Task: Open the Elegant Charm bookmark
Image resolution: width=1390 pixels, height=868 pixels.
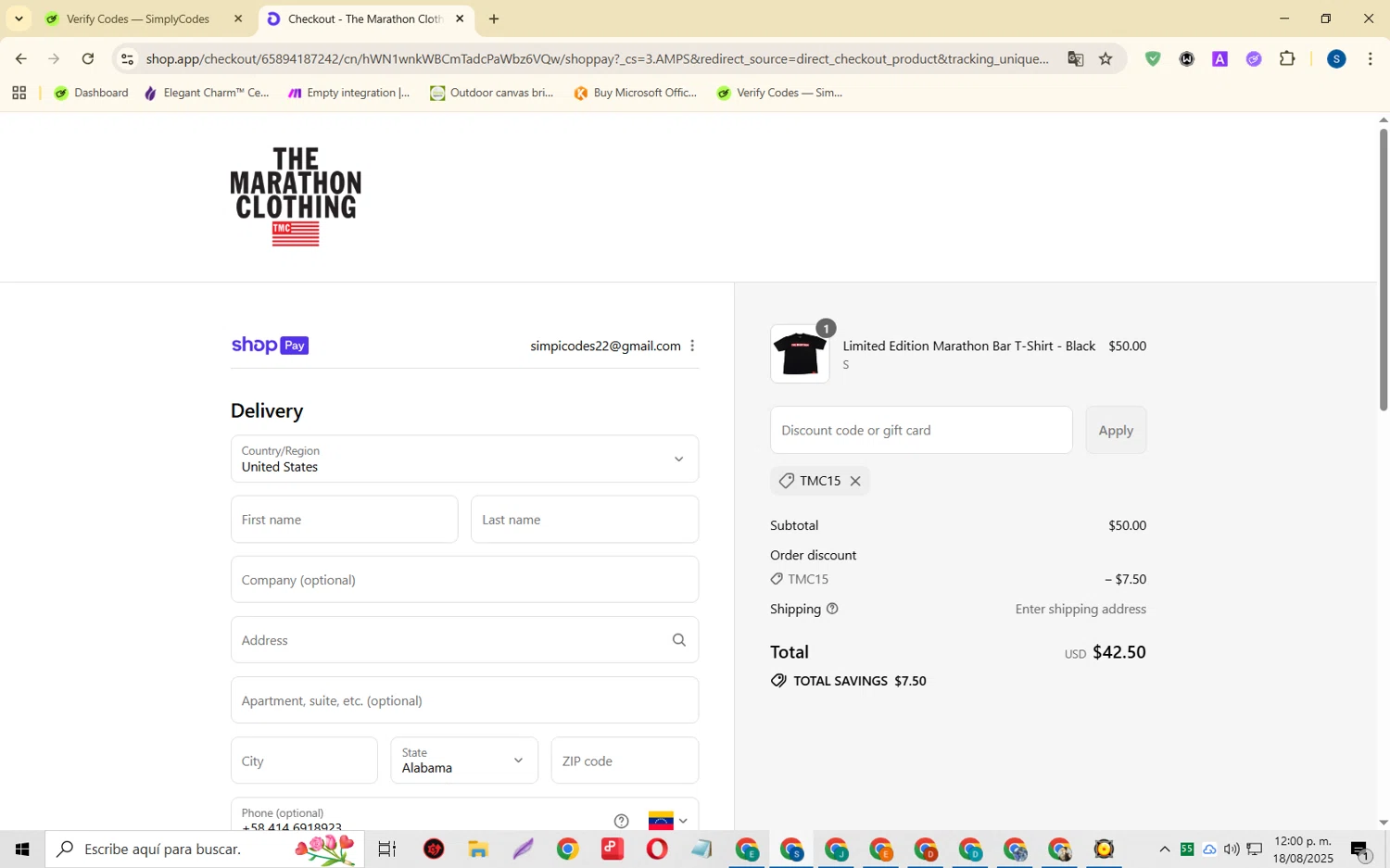Action: pos(207,93)
